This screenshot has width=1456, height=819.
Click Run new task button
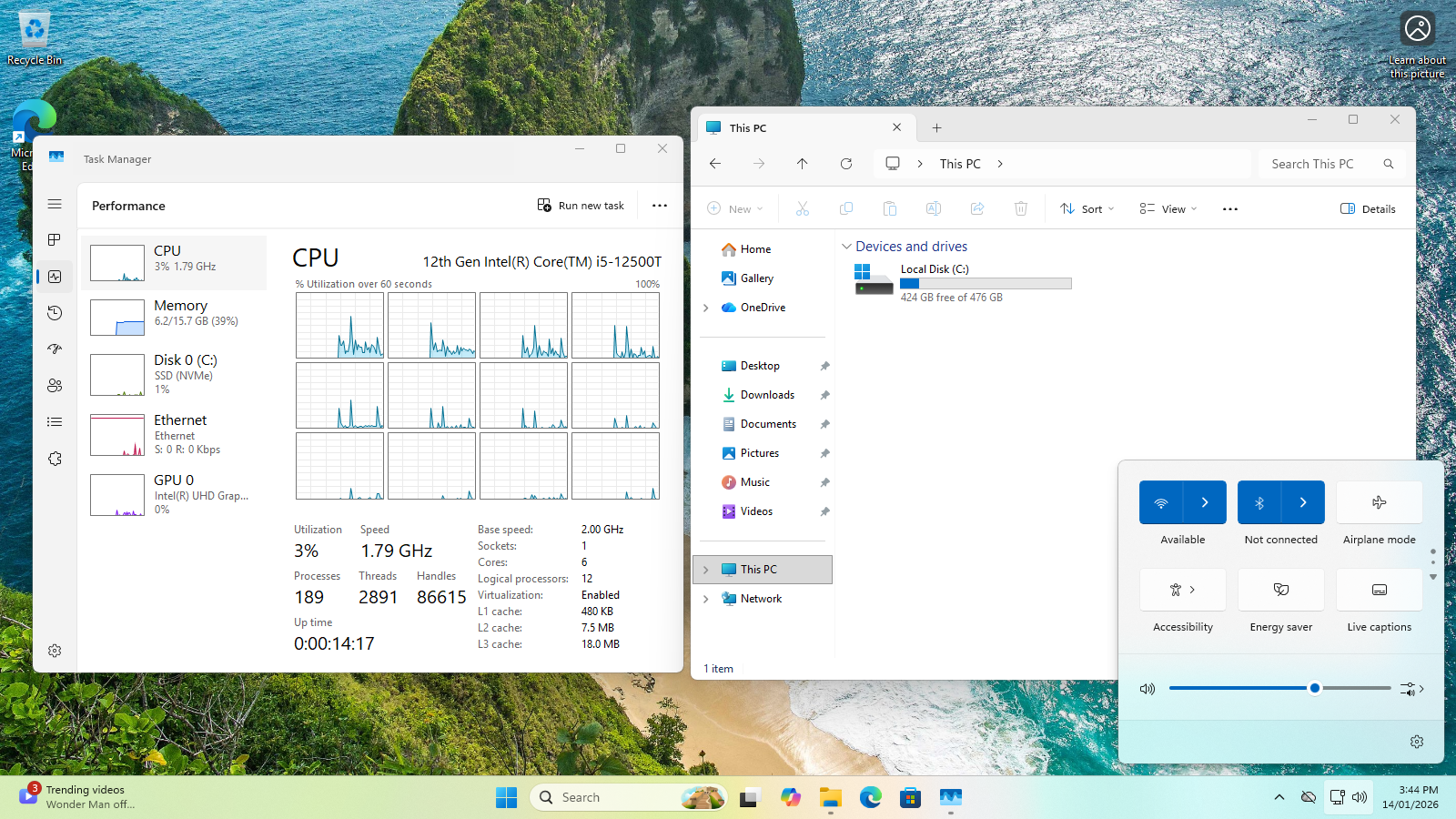tap(581, 206)
